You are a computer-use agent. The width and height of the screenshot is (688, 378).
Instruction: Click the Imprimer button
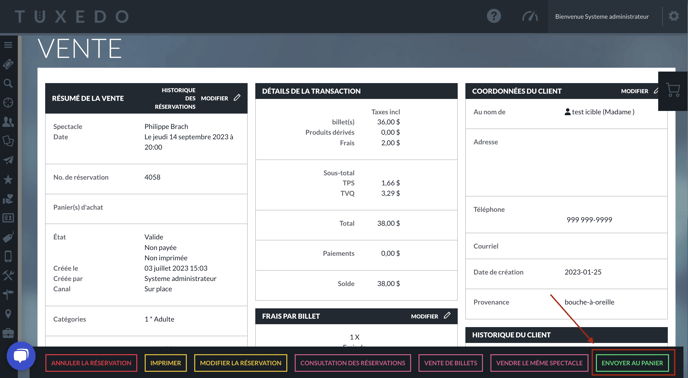pos(166,363)
